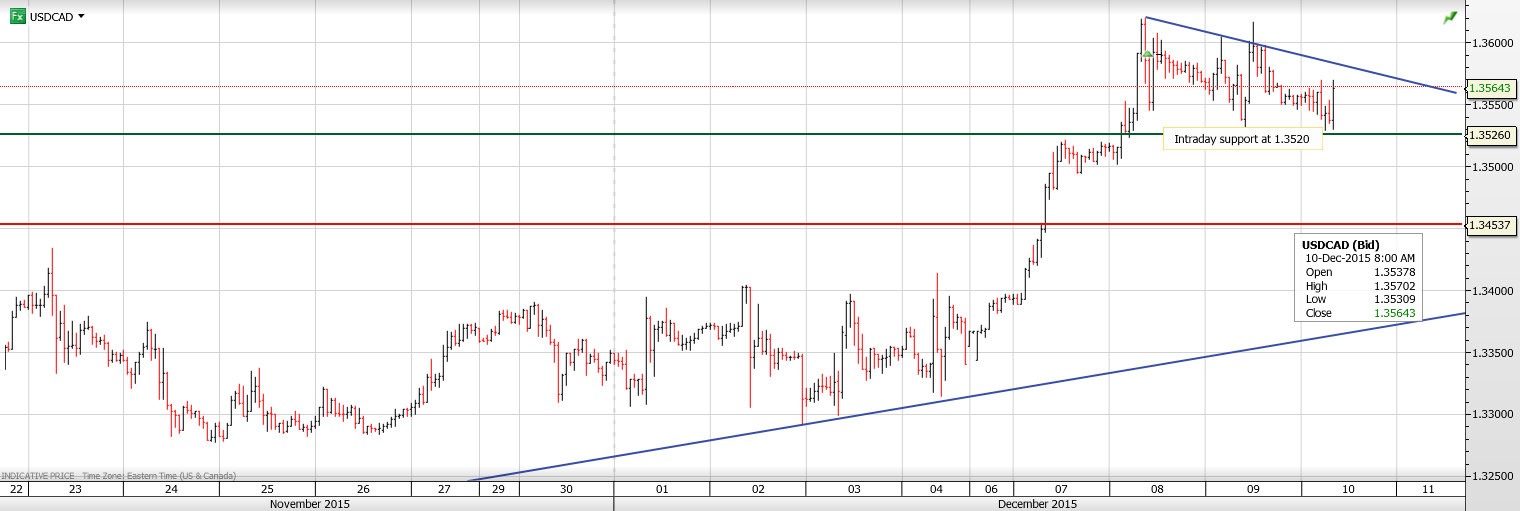Image resolution: width=1520 pixels, height=511 pixels.
Task: Click date 08 on the time axis
Action: [1156, 489]
